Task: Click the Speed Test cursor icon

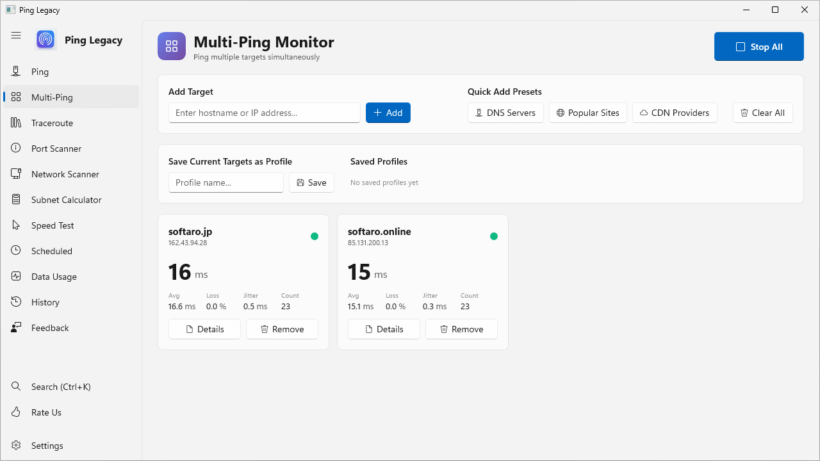Action: point(16,225)
